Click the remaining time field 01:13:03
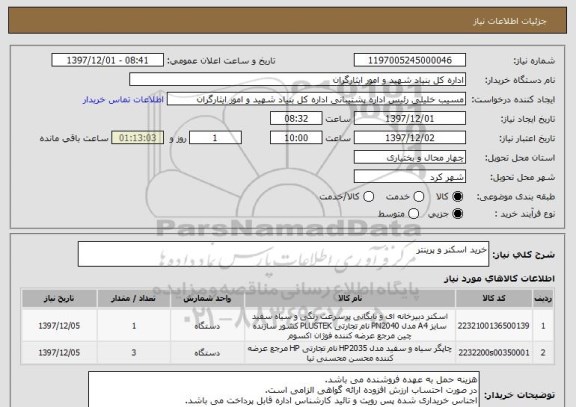The width and height of the screenshot is (576, 407). pyautogui.click(x=138, y=138)
